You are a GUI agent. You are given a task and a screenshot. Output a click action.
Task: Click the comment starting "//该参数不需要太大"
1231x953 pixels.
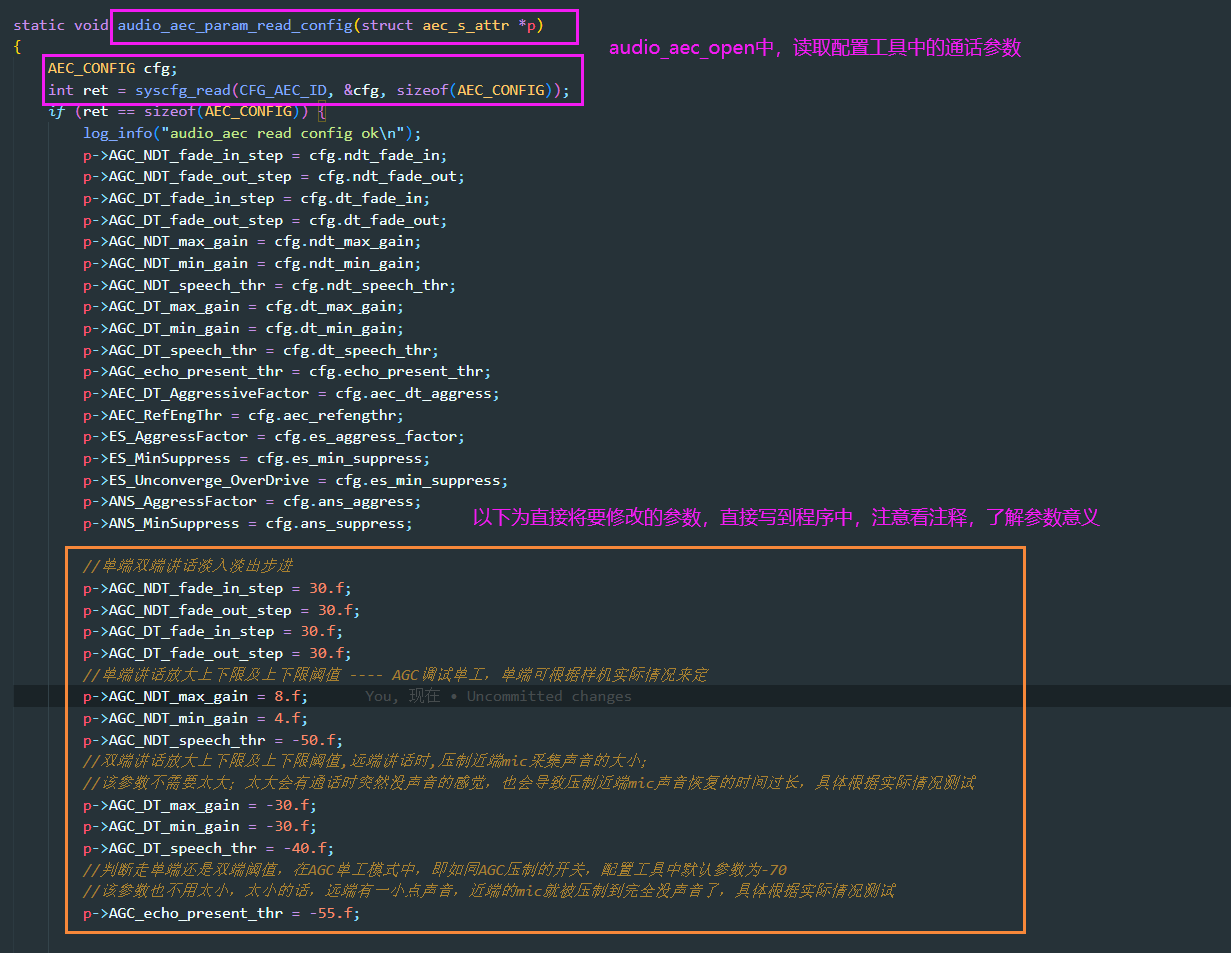pyautogui.click(x=529, y=783)
